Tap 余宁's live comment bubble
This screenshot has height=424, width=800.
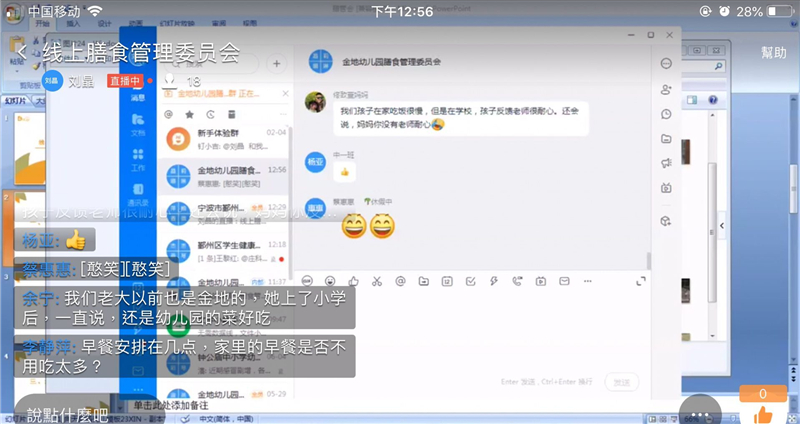click(x=185, y=308)
